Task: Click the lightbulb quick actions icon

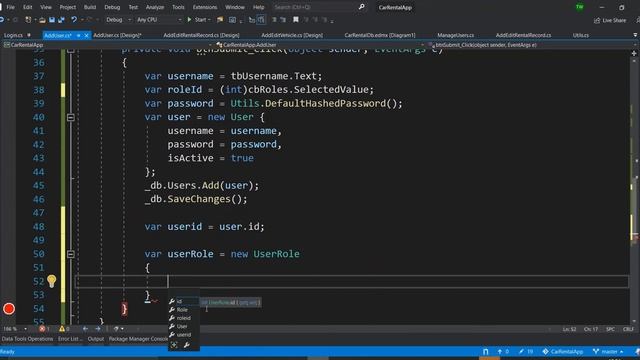Action: (x=51, y=281)
